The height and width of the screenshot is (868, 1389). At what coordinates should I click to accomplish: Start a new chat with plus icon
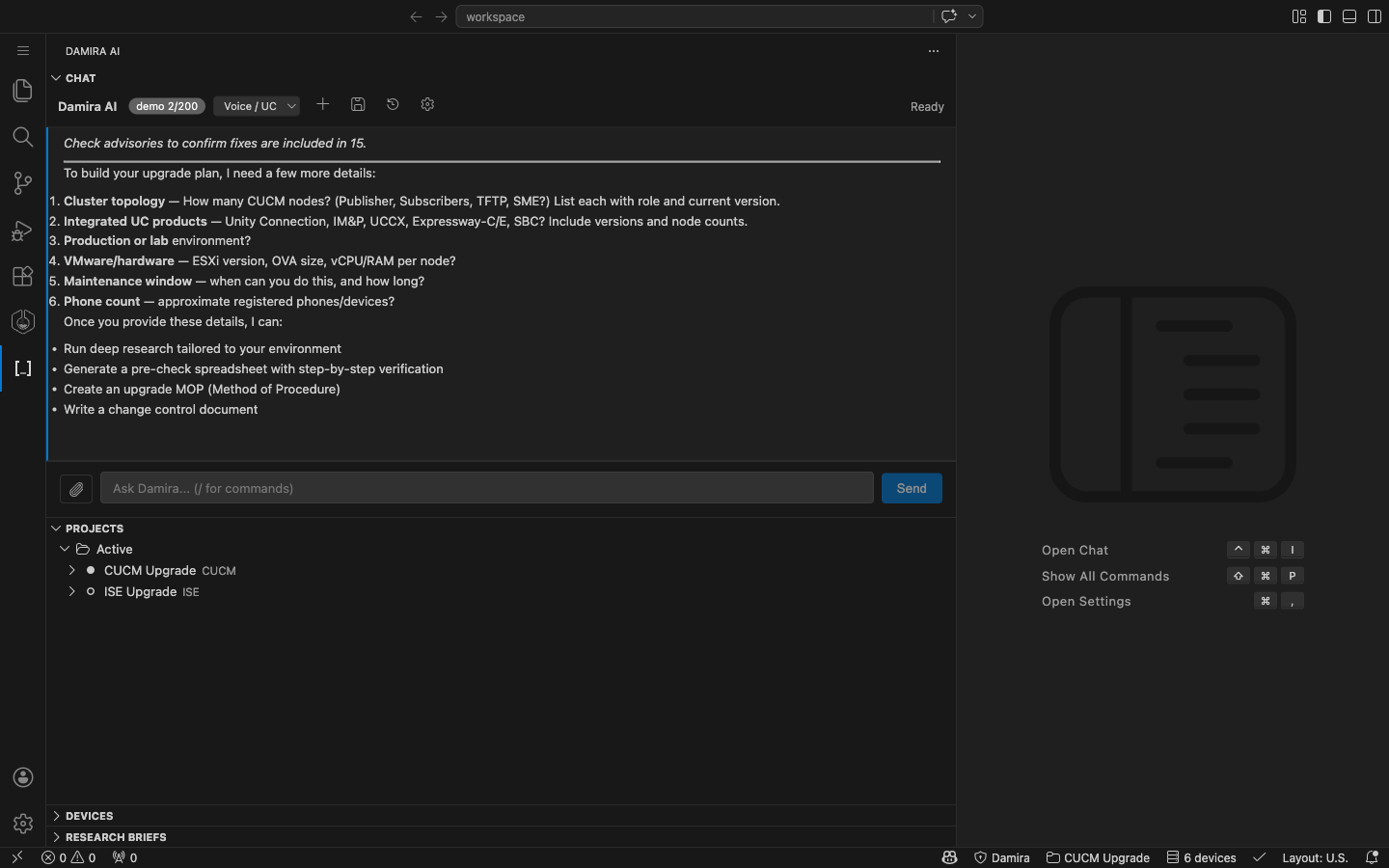323,104
